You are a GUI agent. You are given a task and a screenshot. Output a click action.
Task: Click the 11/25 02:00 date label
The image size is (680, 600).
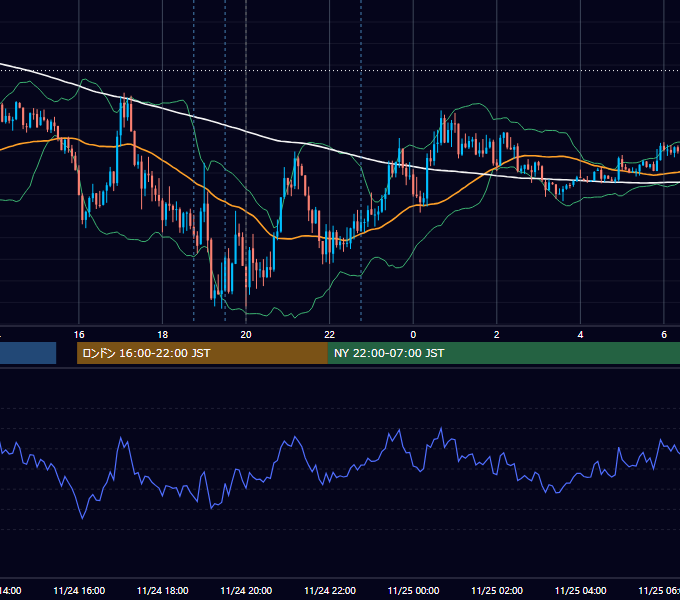click(x=497, y=591)
